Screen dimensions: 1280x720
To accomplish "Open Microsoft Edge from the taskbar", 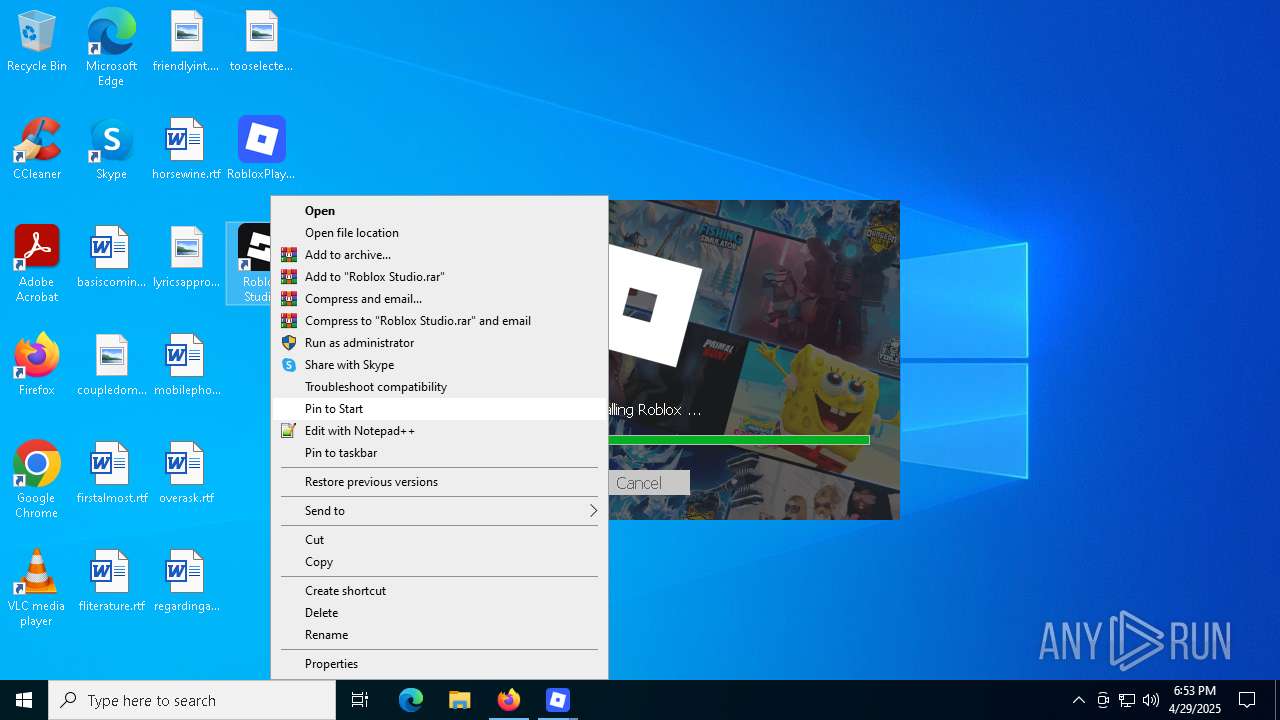I will [411, 700].
